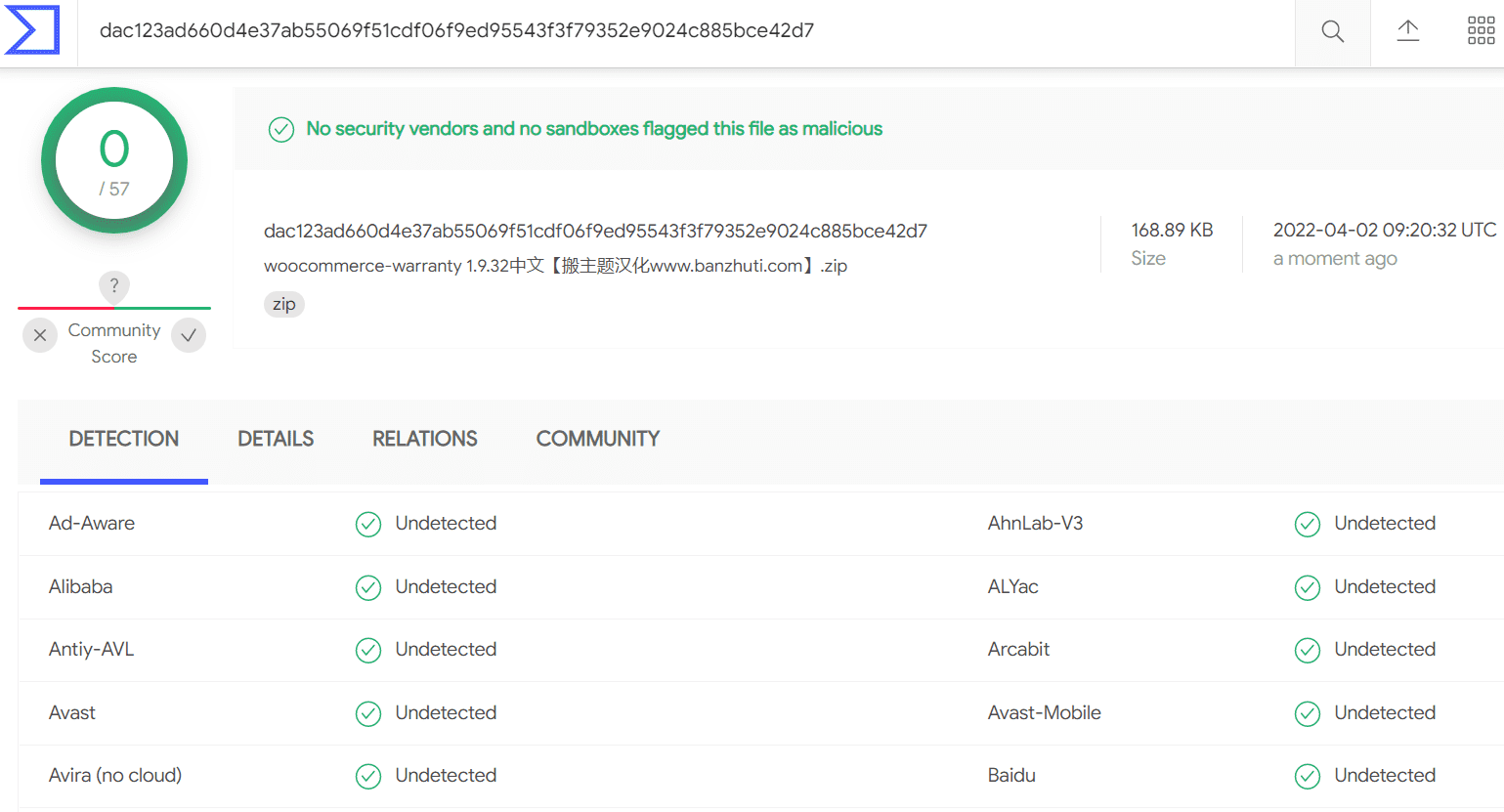This screenshot has height=812, width=1504.
Task: Select the AhnLab-V3 vendor name
Action: click(x=1035, y=523)
